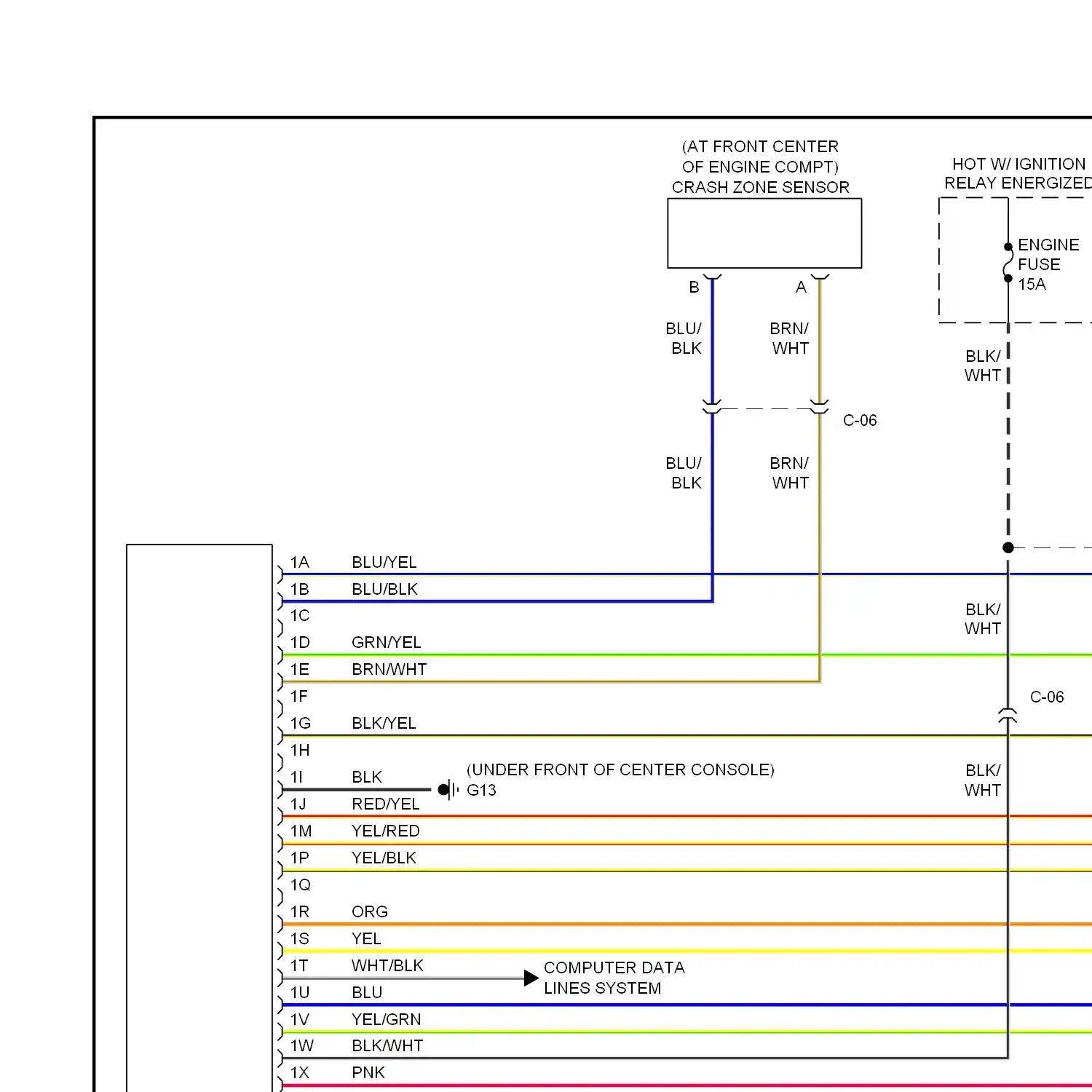Viewport: 1092px width, 1092px height.
Task: Click the YEL/RED wire label
Action: point(386,831)
